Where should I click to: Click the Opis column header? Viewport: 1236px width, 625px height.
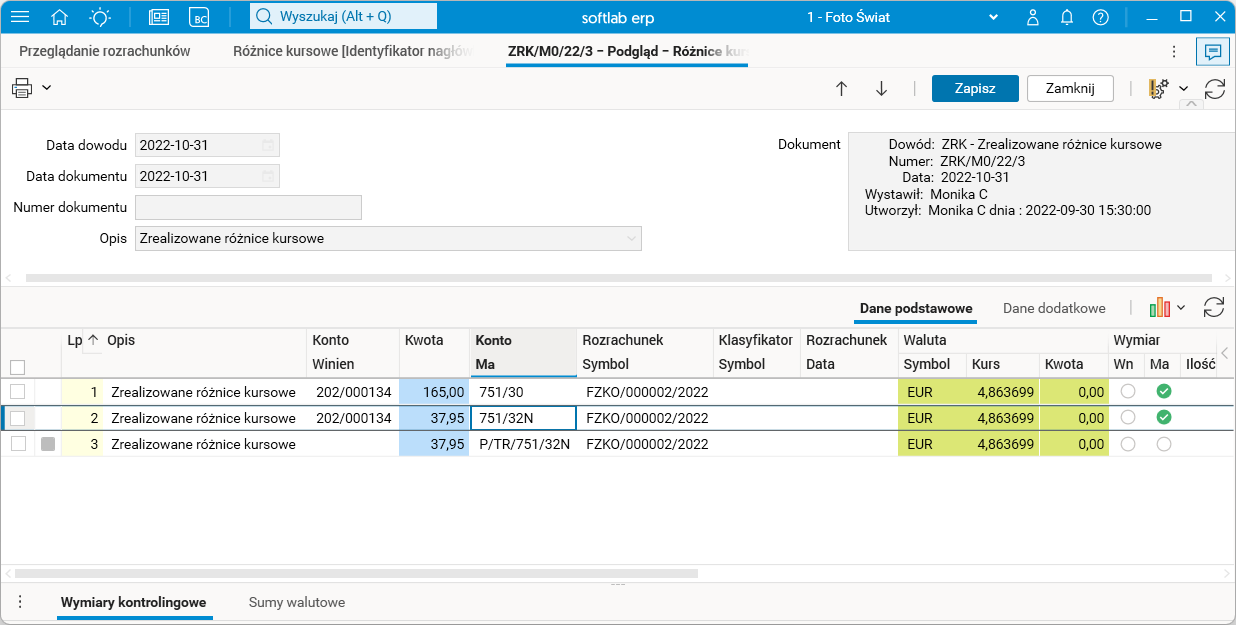click(x=205, y=352)
